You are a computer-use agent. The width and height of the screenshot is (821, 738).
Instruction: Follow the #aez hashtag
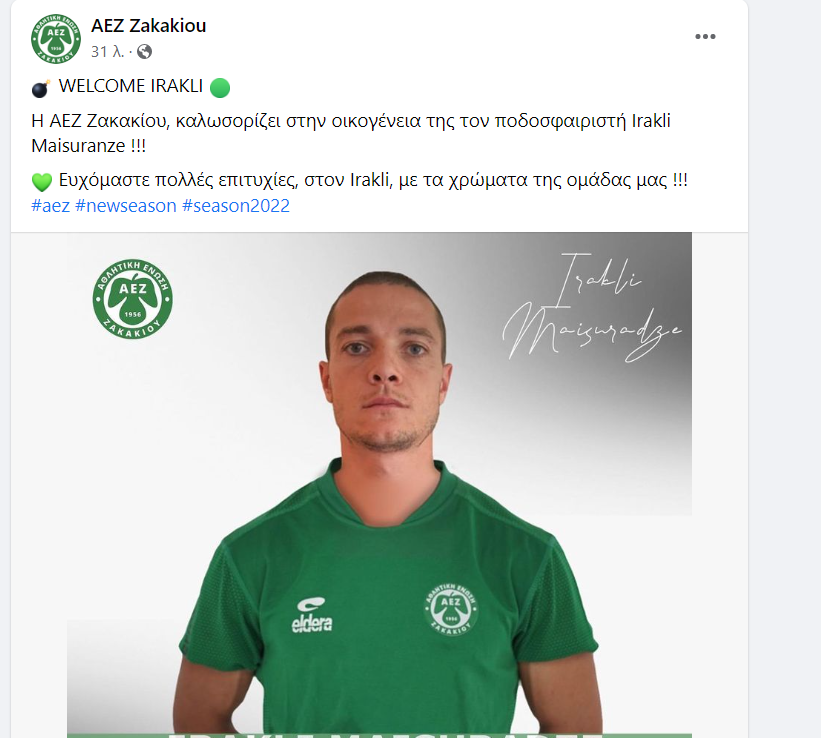click(x=51, y=206)
